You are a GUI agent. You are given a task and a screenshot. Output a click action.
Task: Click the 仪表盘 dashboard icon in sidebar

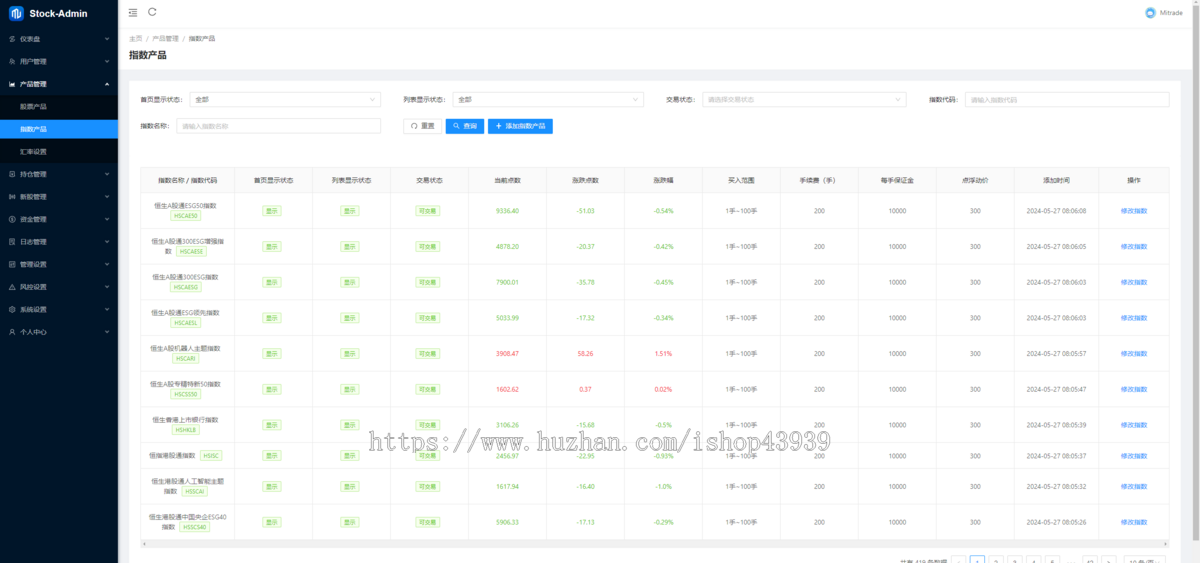(12, 39)
